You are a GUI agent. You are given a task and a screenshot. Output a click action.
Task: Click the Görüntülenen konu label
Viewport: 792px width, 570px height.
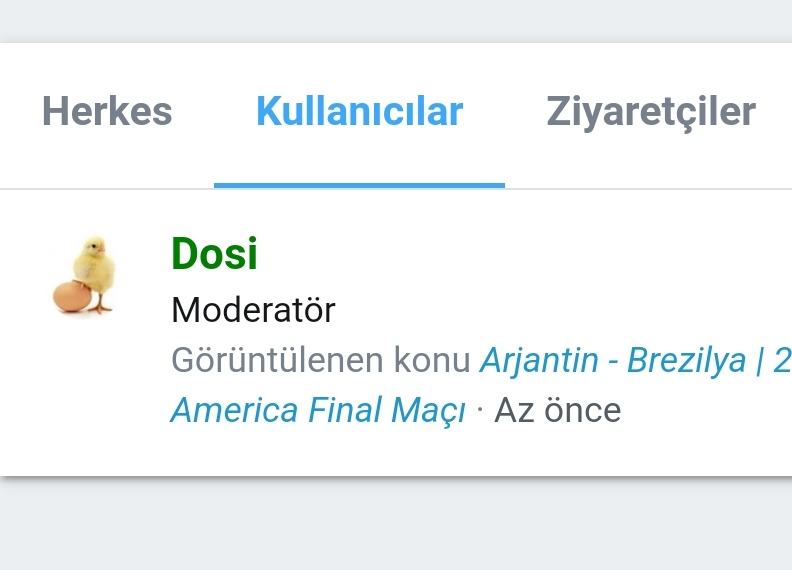321,360
